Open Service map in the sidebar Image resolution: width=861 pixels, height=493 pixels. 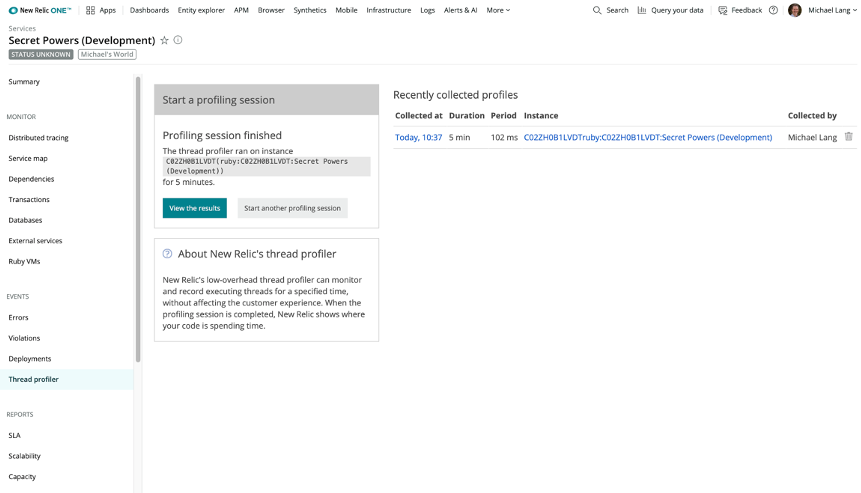coord(28,159)
